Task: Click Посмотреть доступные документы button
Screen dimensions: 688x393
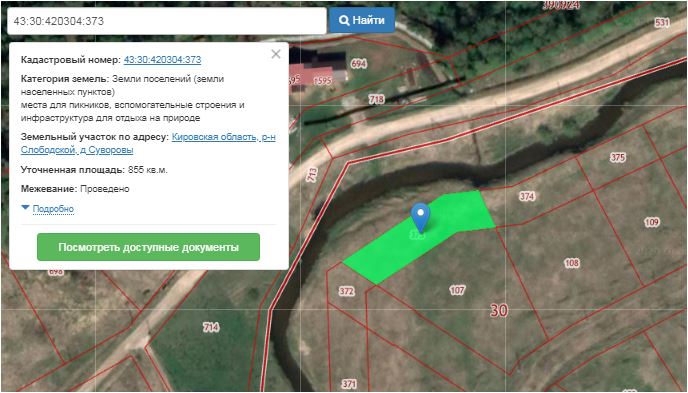Action: click(148, 247)
